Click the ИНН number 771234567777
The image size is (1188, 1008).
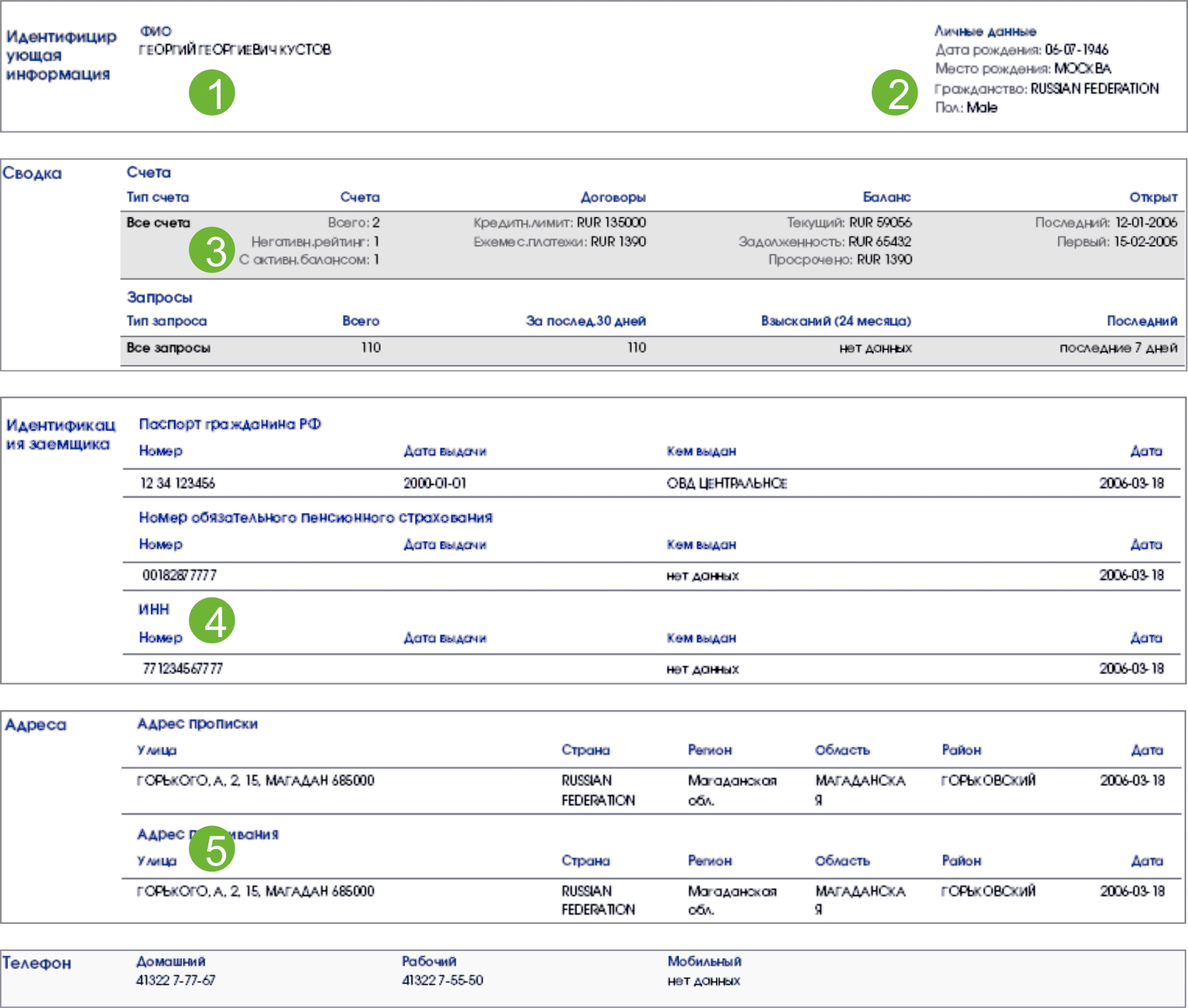182,669
